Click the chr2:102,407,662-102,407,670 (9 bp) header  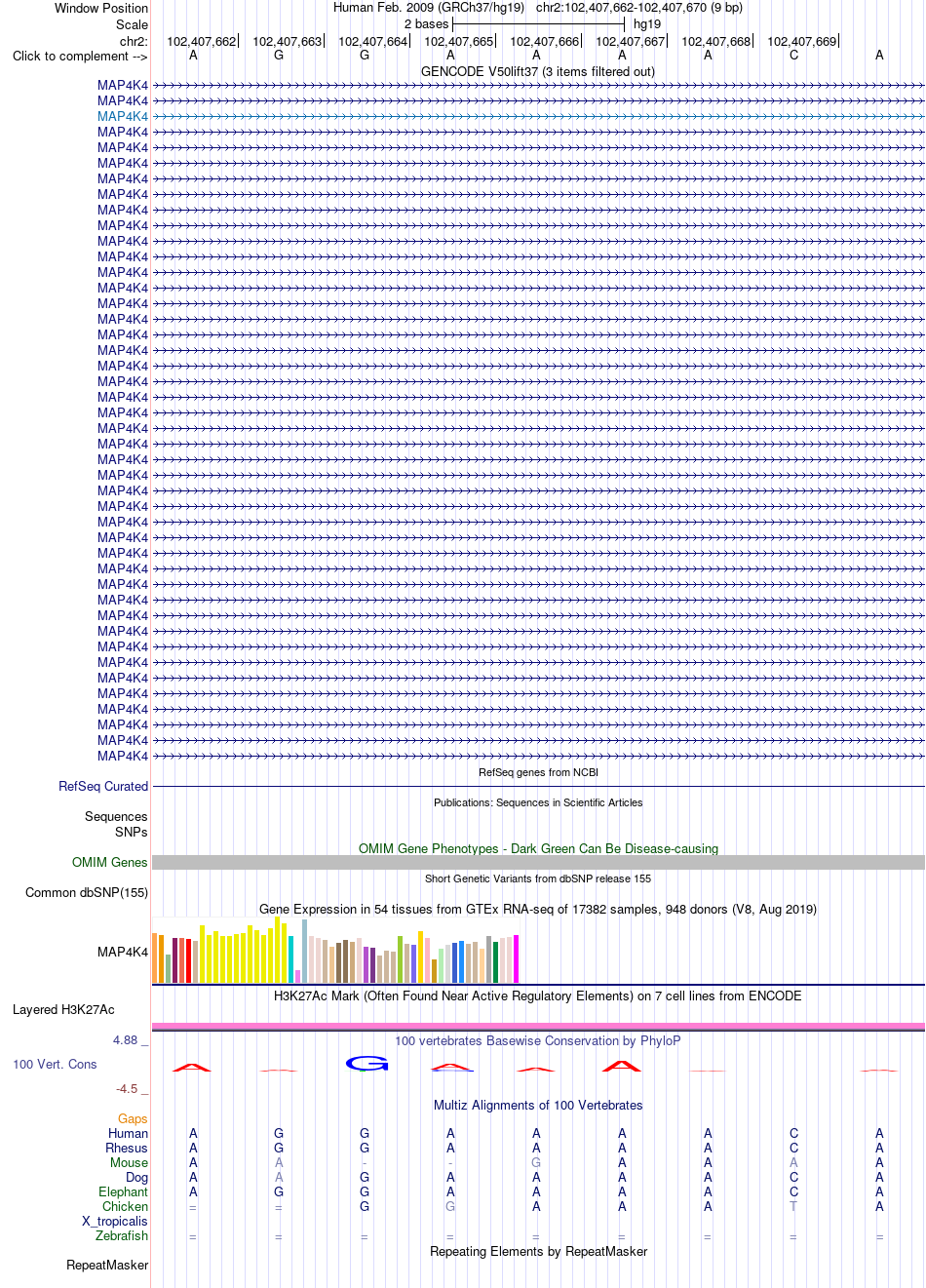[x=639, y=7]
